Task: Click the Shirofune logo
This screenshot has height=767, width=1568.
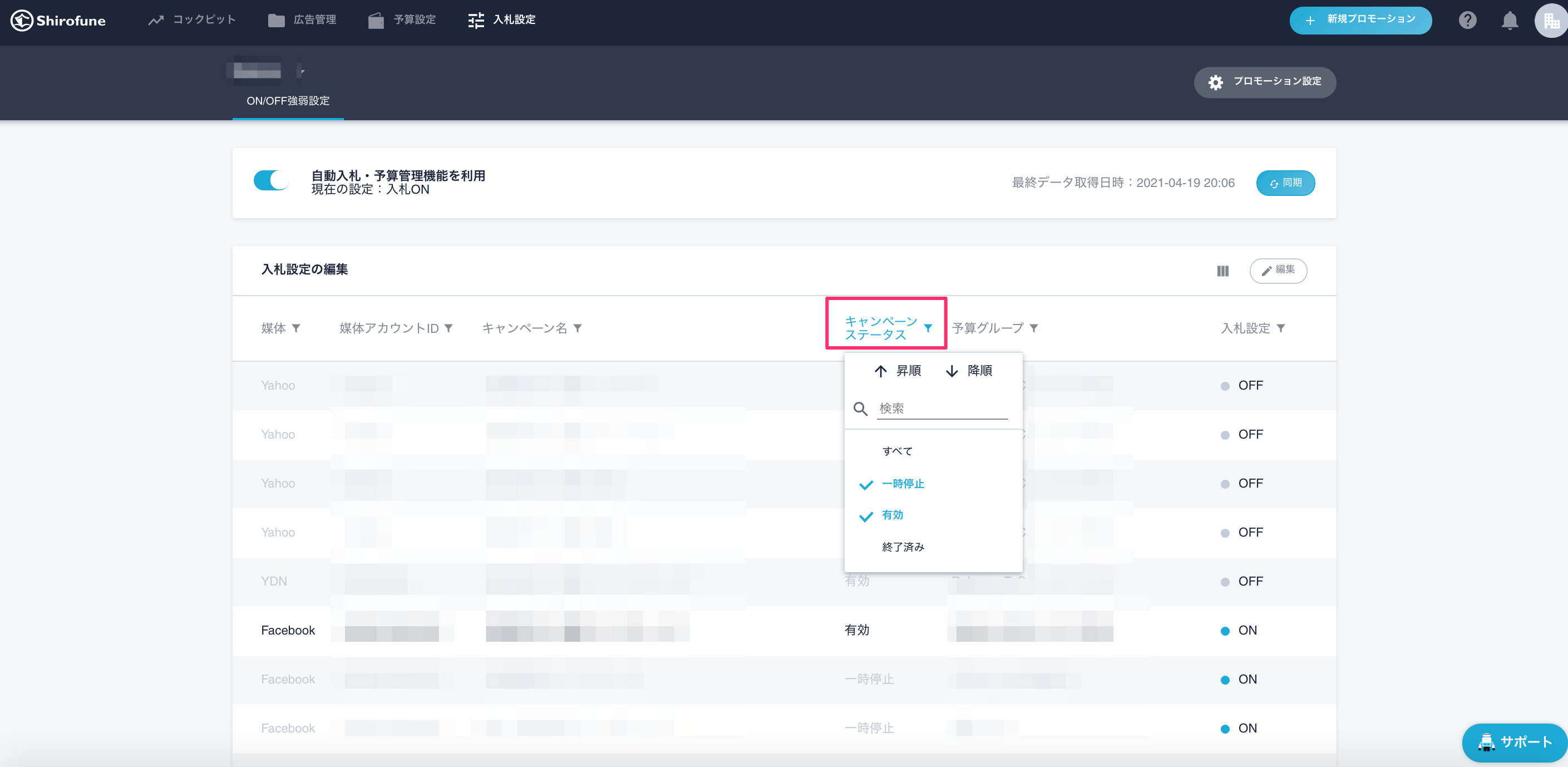Action: (58, 20)
